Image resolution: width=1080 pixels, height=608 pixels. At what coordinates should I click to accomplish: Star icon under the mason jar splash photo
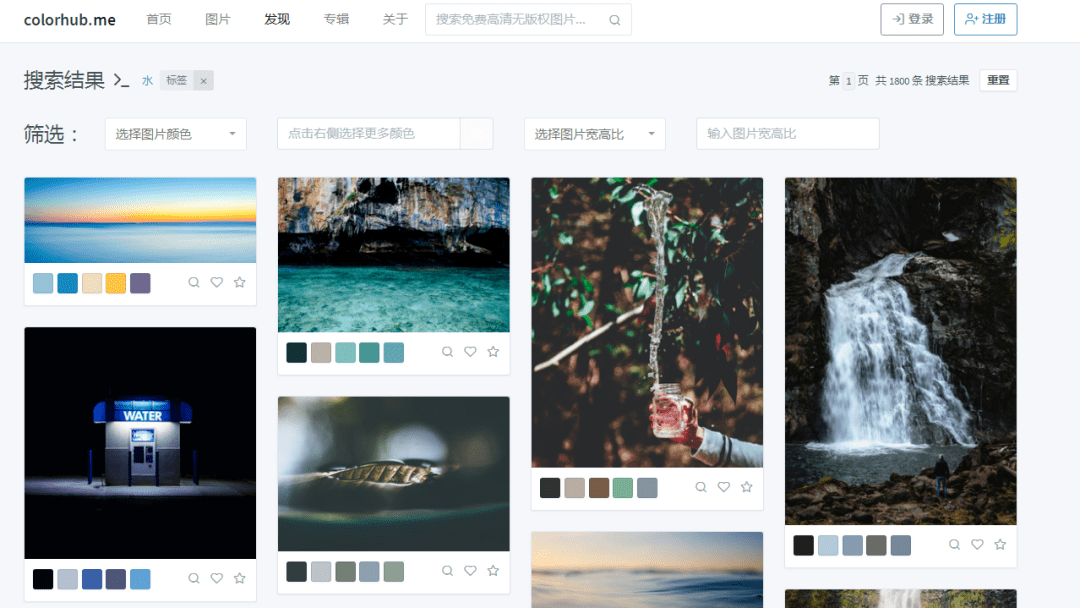pos(746,487)
